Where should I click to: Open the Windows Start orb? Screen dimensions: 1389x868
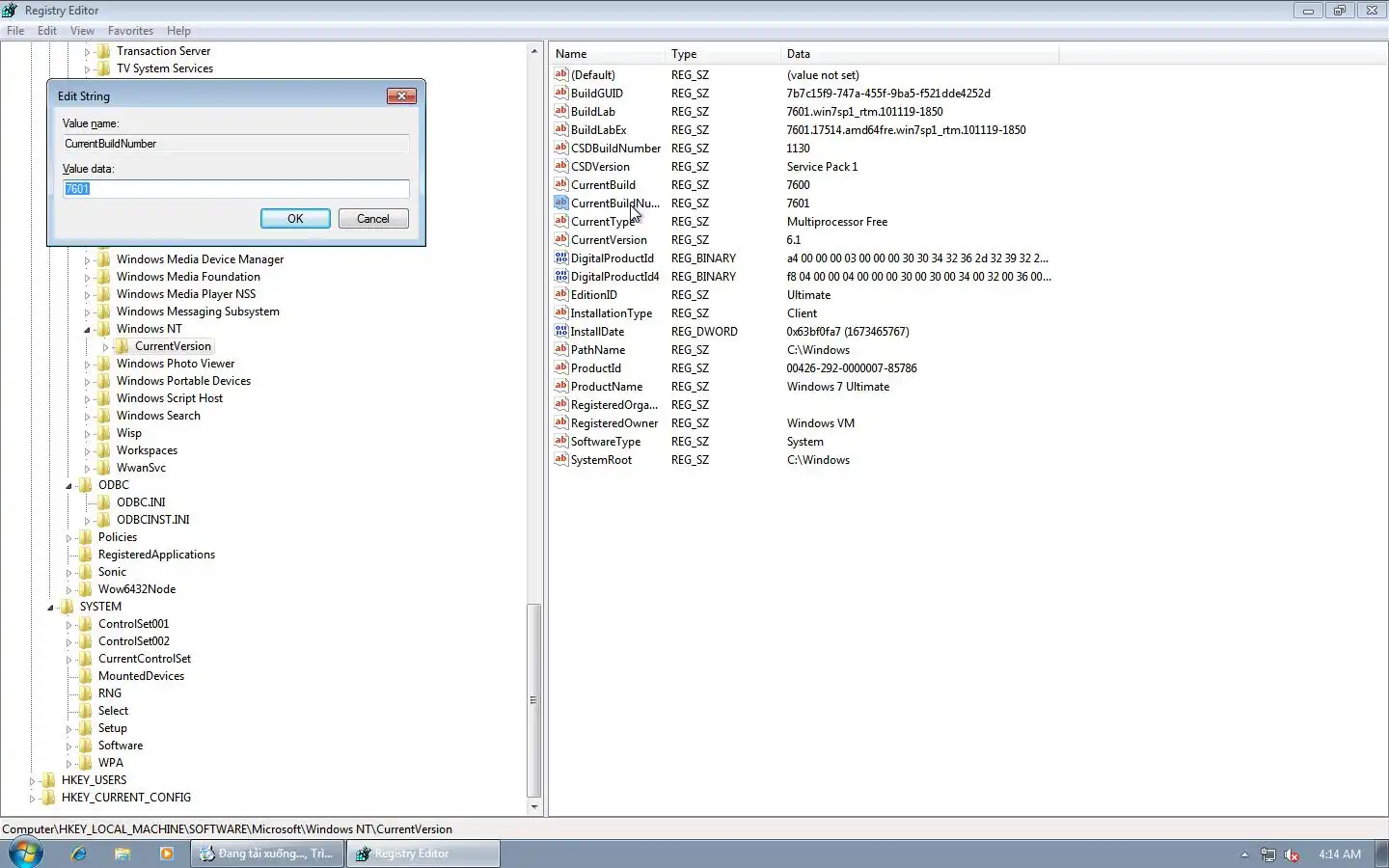pos(26,854)
